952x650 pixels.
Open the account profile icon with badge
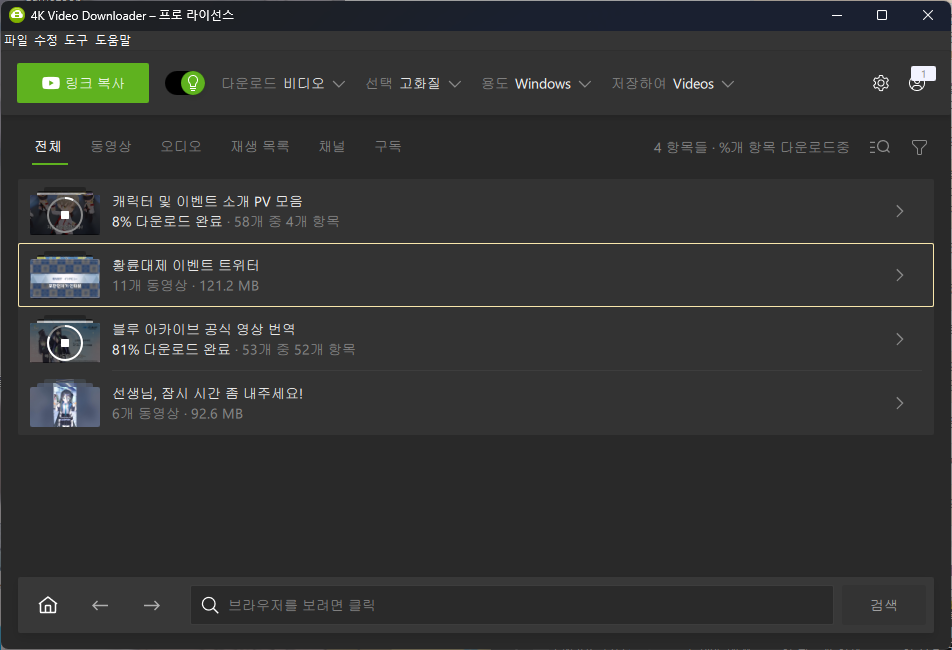coord(917,83)
